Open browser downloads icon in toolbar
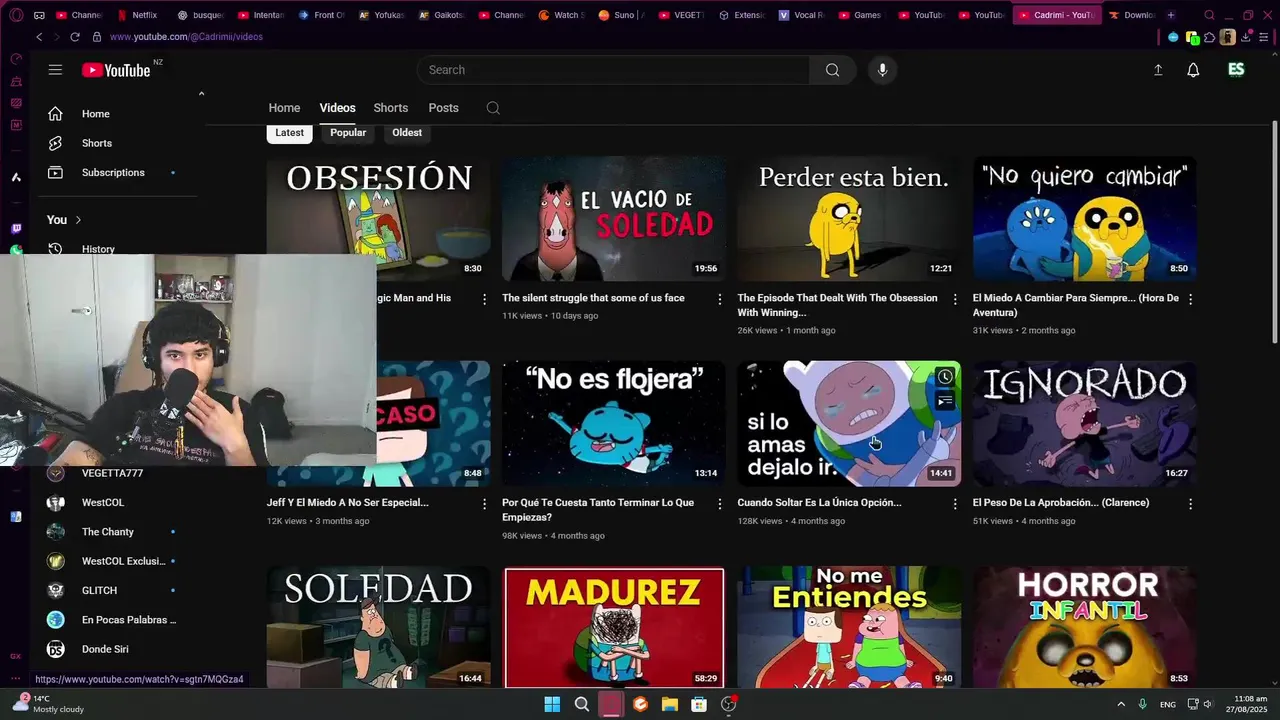This screenshot has height=720, width=1280. click(1246, 37)
